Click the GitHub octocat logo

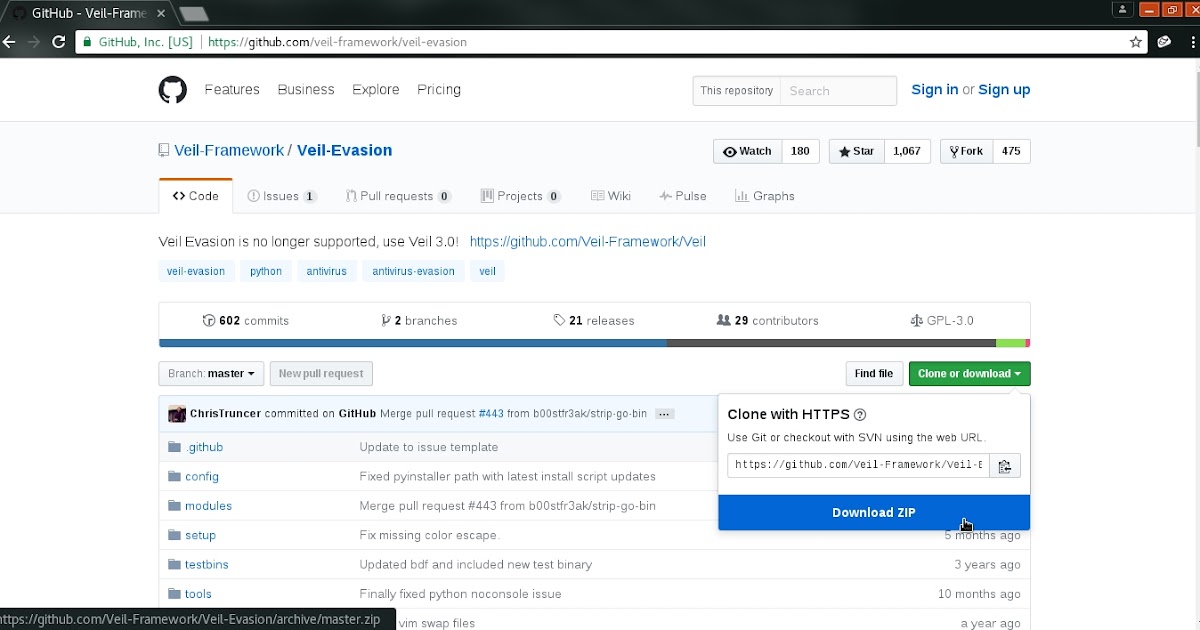172,89
